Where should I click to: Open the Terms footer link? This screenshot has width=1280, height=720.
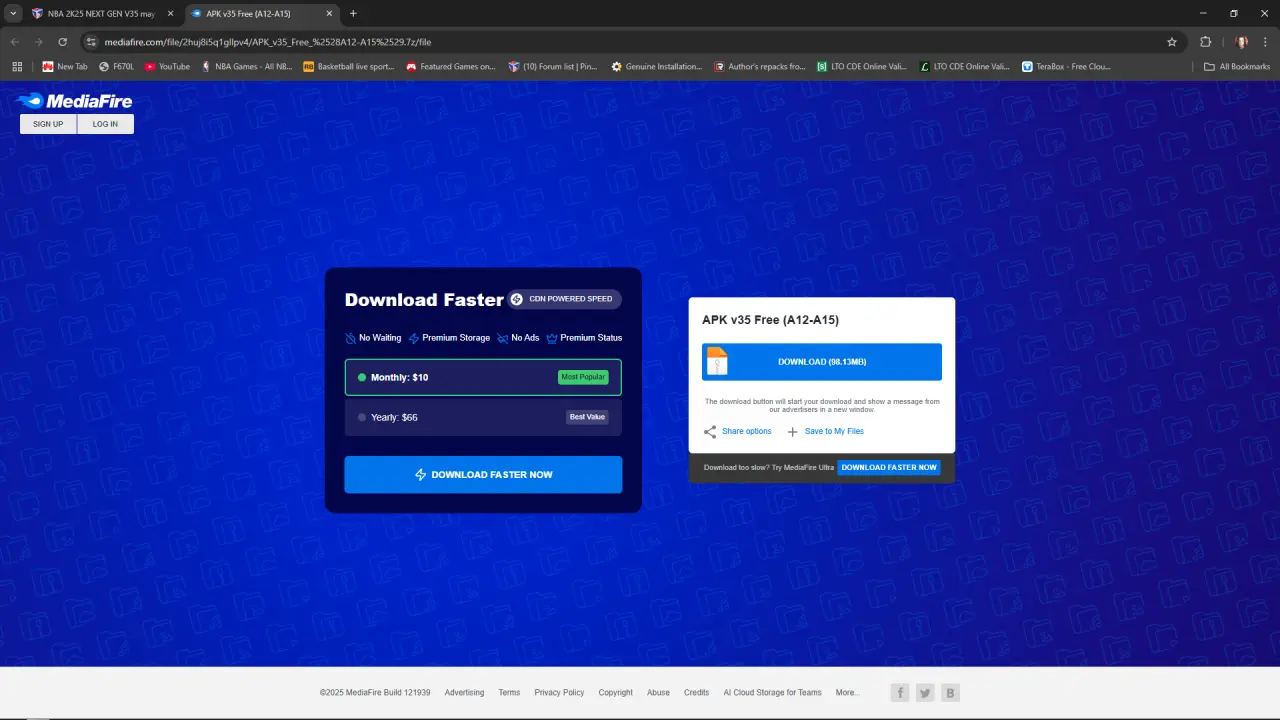tap(509, 693)
